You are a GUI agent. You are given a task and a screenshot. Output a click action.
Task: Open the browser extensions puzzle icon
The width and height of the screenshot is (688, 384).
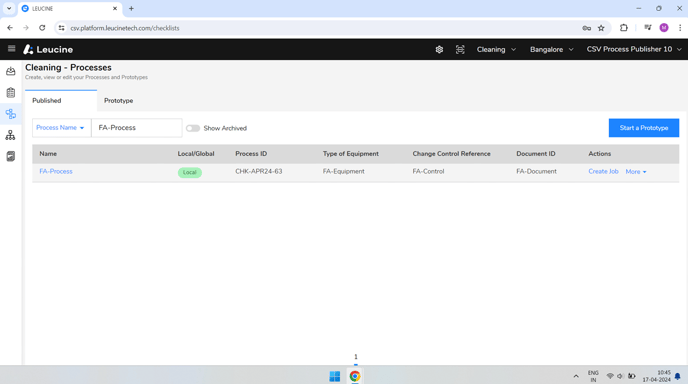coord(624,28)
